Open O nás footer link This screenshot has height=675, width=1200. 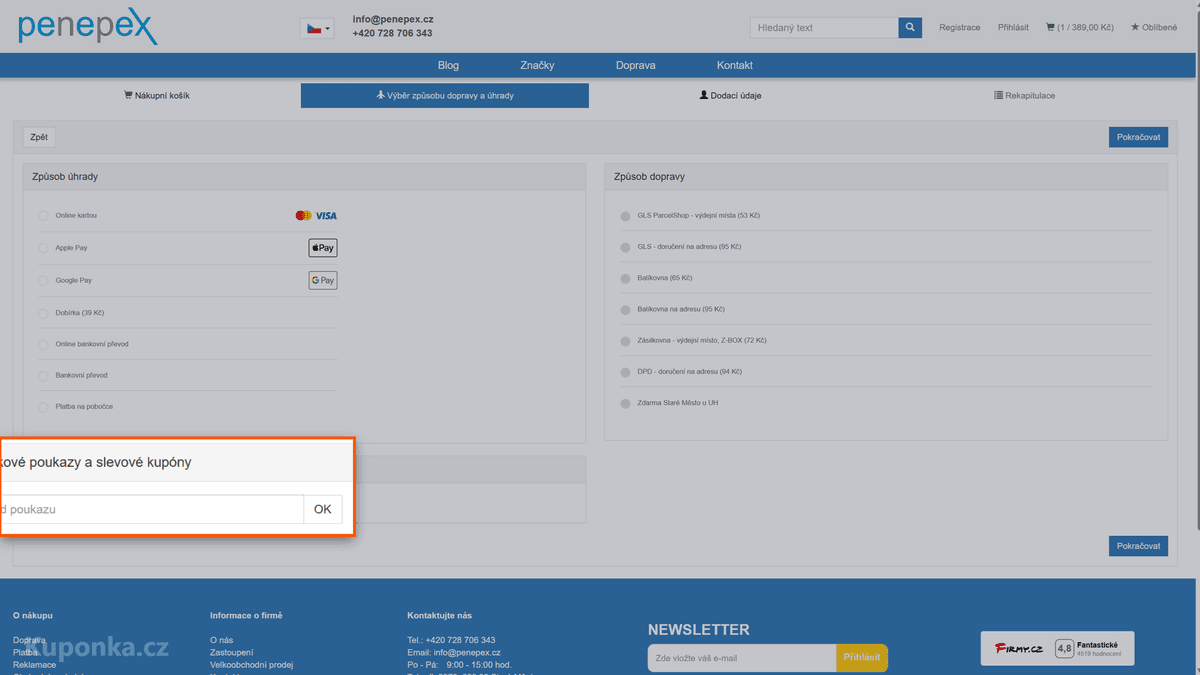222,640
